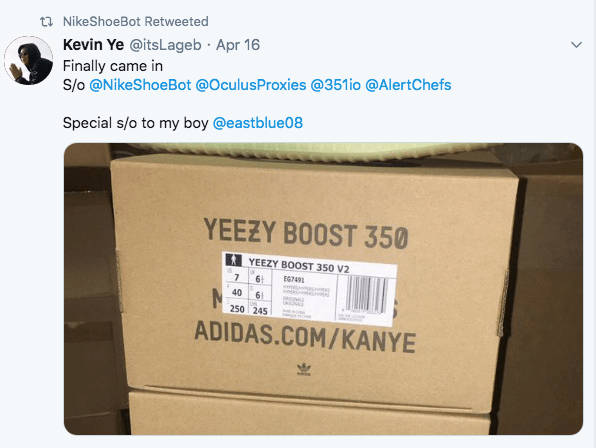
Task: Click the white Yeezy Boost 350 V2 size label
Action: (x=309, y=290)
